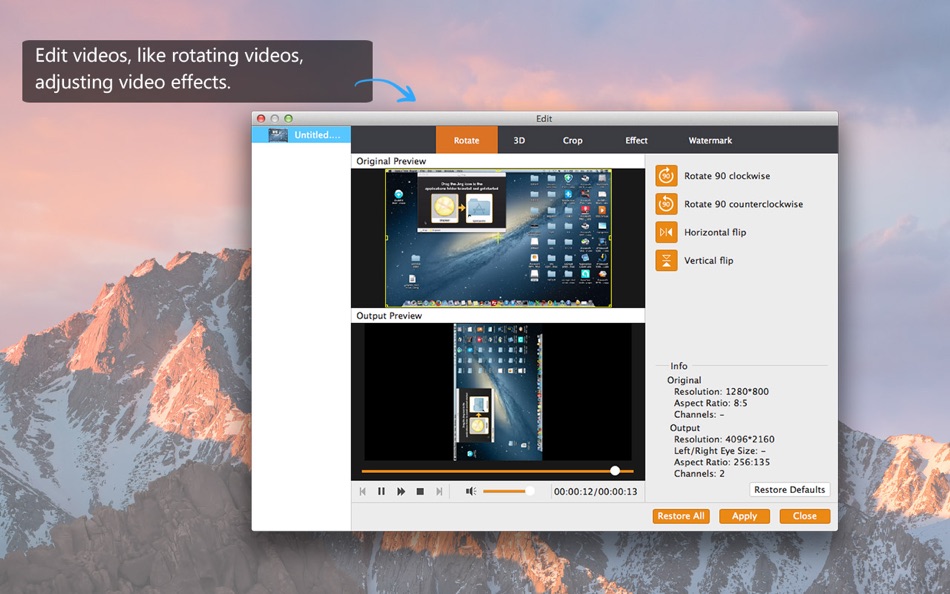
Task: Stop the preview playback
Action: tap(419, 491)
